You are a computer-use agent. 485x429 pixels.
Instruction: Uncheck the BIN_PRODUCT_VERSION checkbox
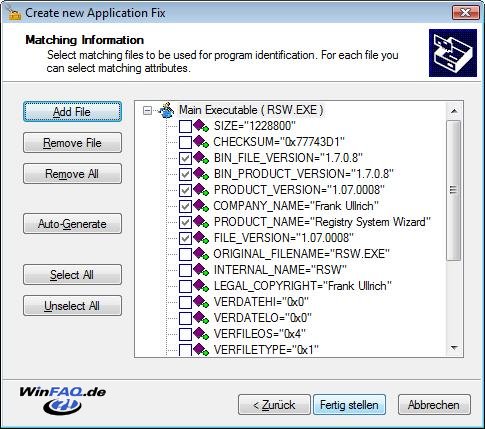pyautogui.click(x=185, y=174)
